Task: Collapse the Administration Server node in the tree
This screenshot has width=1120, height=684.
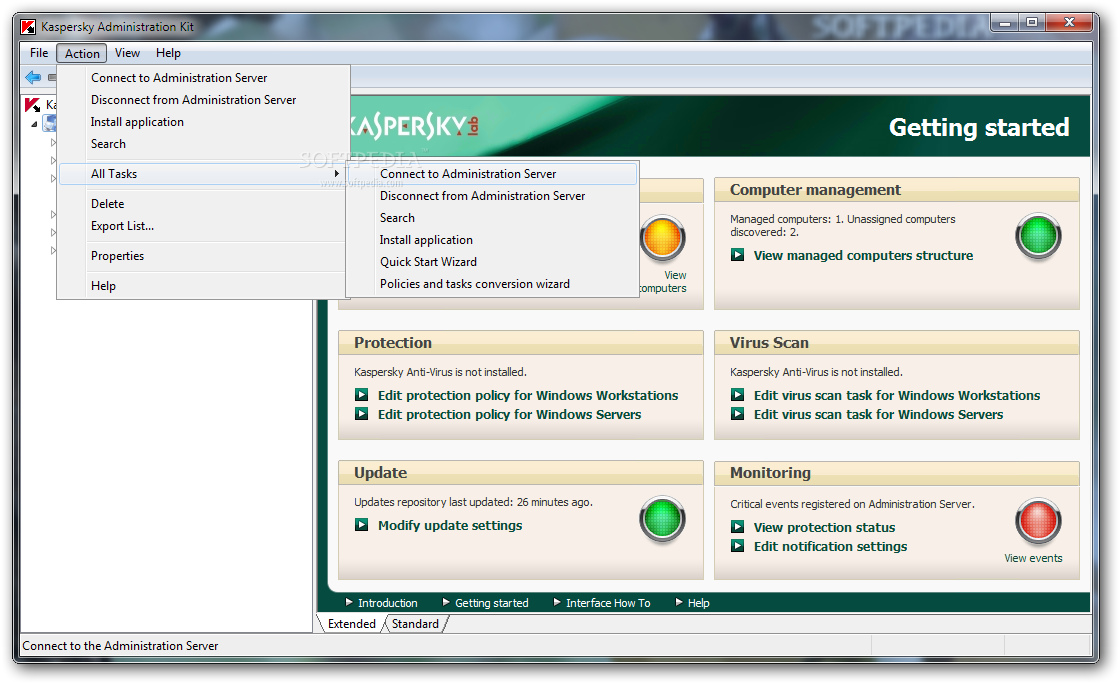Action: [34, 124]
